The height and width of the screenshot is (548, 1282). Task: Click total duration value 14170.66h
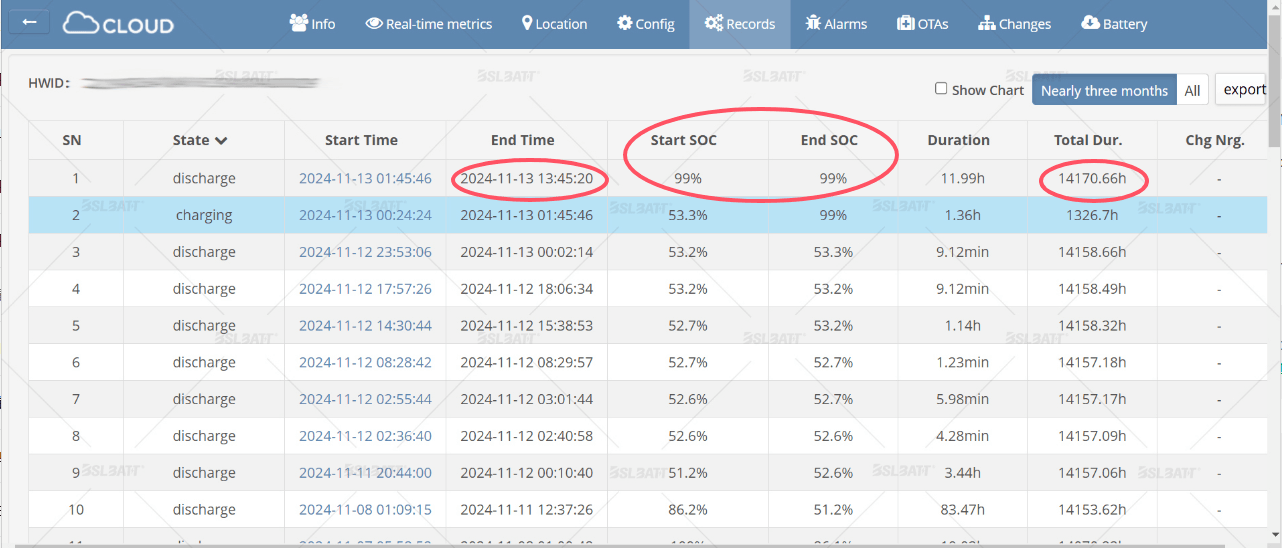click(x=1092, y=178)
